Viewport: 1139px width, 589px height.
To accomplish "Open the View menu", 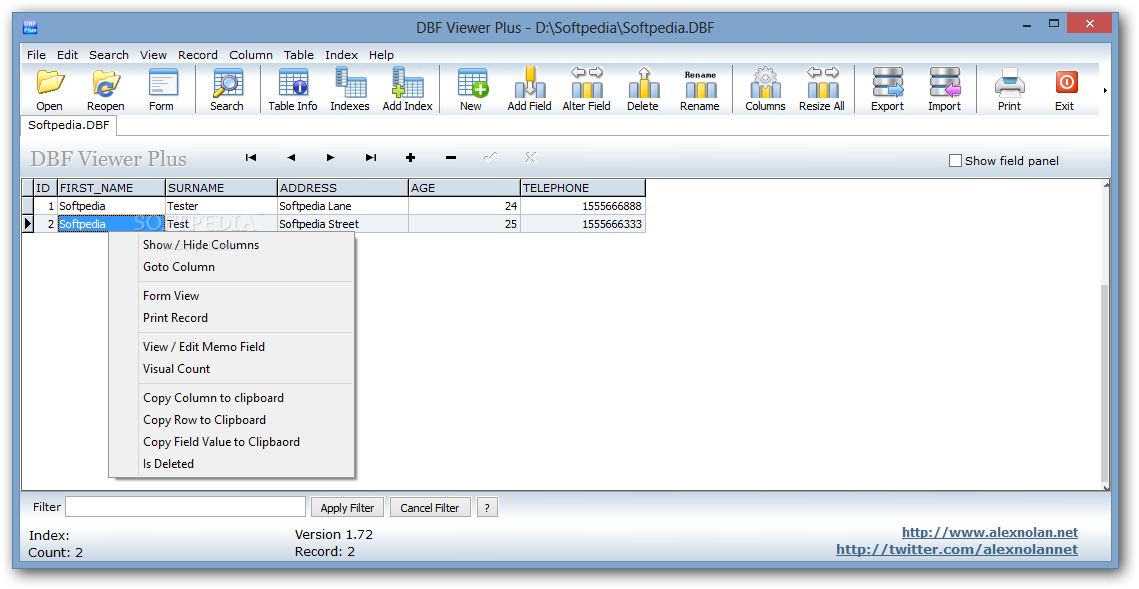I will click(153, 54).
